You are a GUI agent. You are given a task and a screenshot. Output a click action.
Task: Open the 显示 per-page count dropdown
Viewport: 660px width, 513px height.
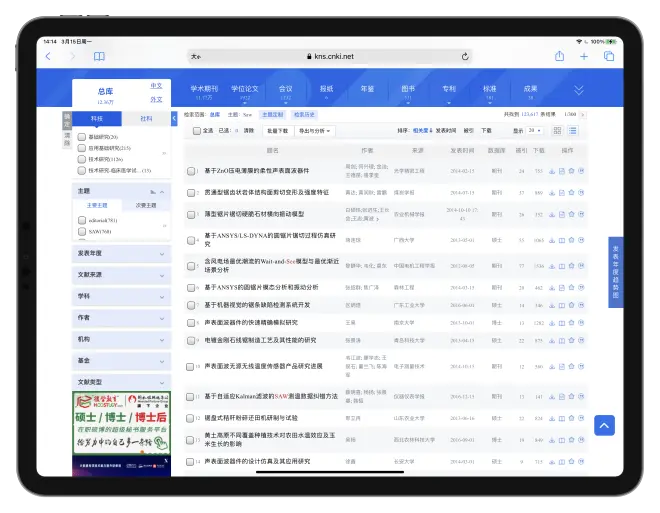click(x=535, y=130)
